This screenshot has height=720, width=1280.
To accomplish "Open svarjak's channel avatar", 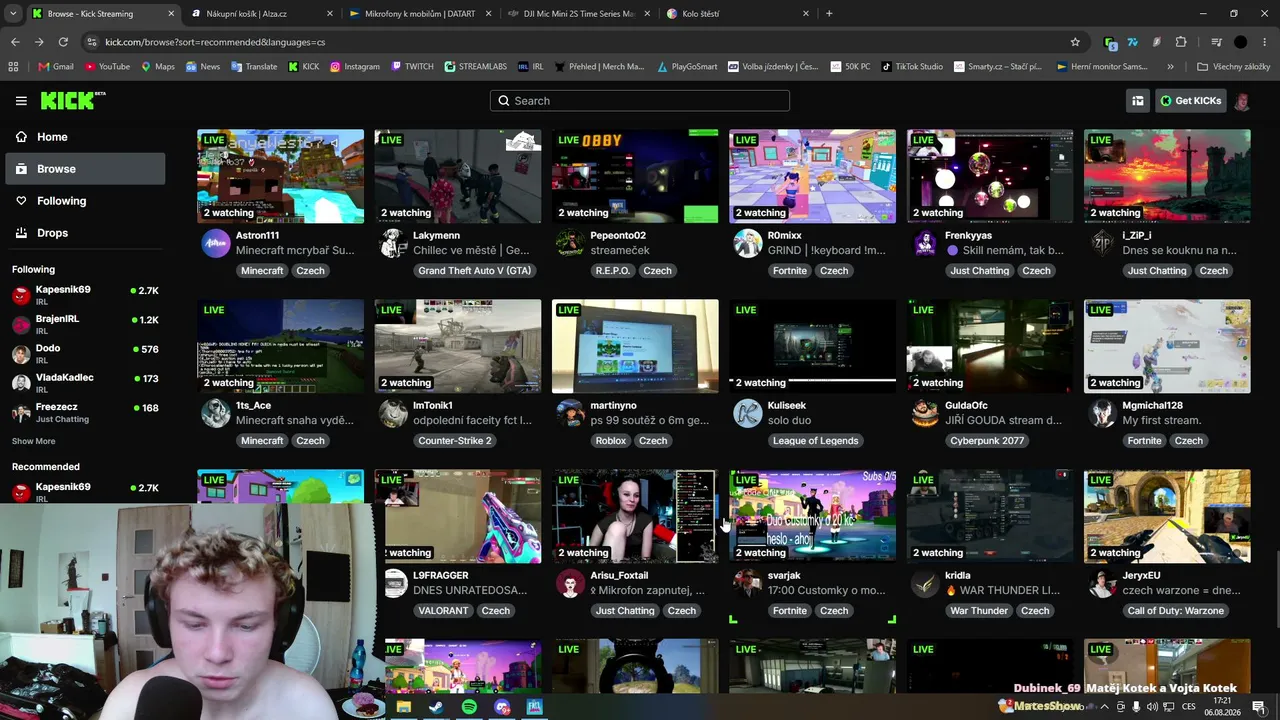I will (x=748, y=583).
